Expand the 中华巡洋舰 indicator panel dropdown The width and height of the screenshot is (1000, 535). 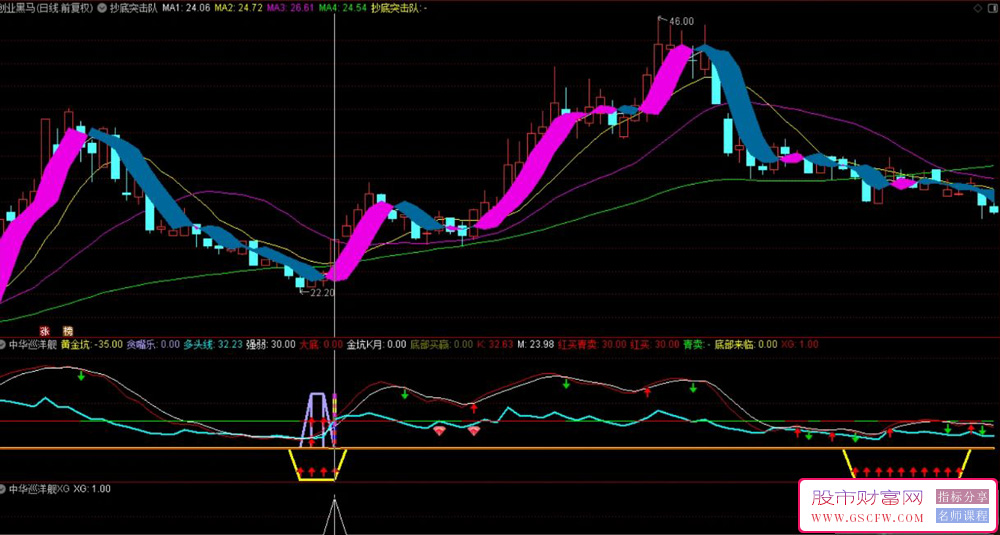pyautogui.click(x=4, y=344)
